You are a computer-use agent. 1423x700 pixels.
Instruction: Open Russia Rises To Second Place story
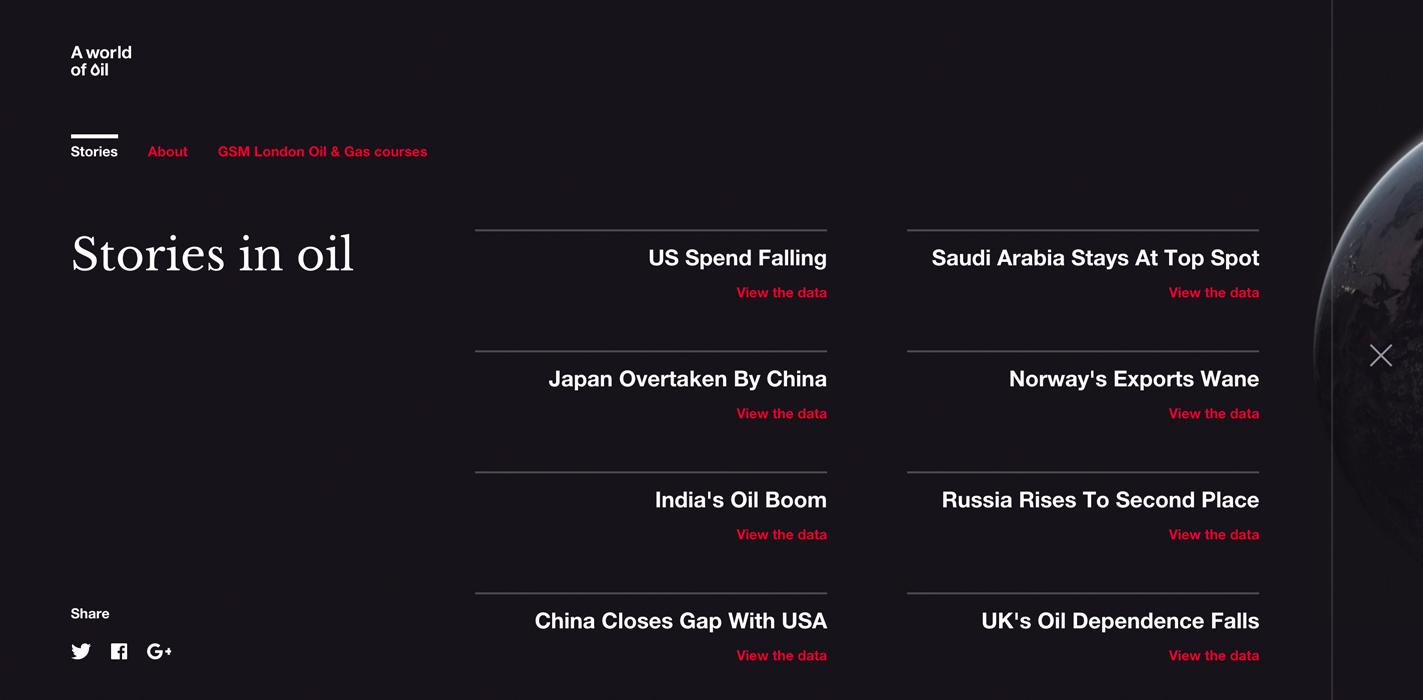(1100, 500)
